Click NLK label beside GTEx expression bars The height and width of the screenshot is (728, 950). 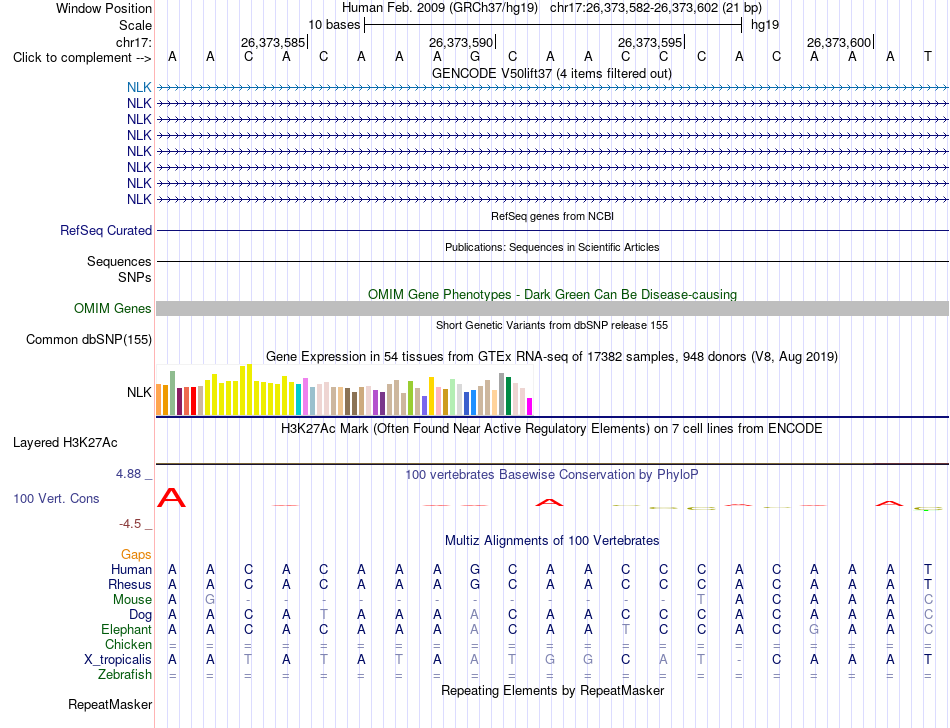pos(139,392)
